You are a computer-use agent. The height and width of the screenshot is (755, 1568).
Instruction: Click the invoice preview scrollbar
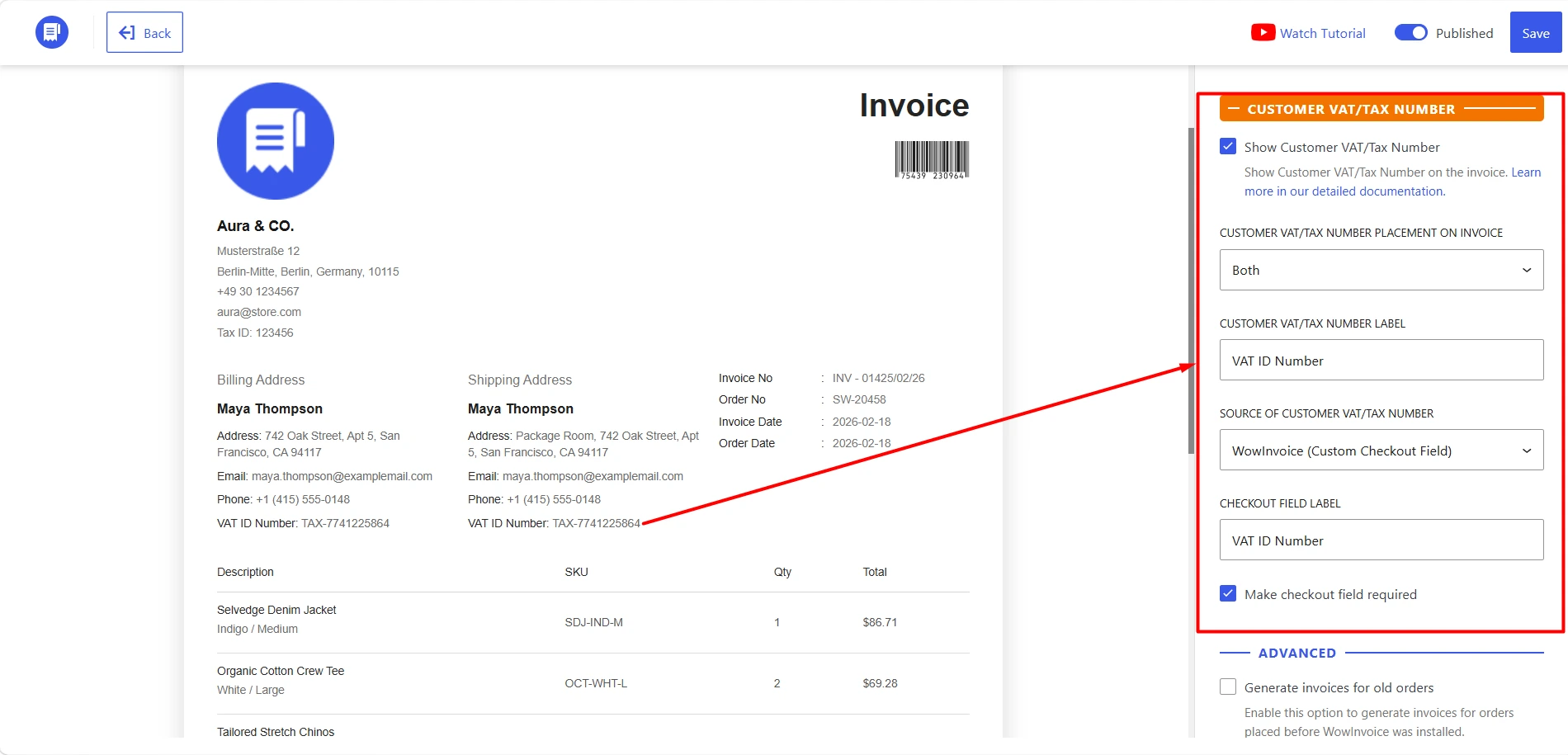click(x=1191, y=289)
